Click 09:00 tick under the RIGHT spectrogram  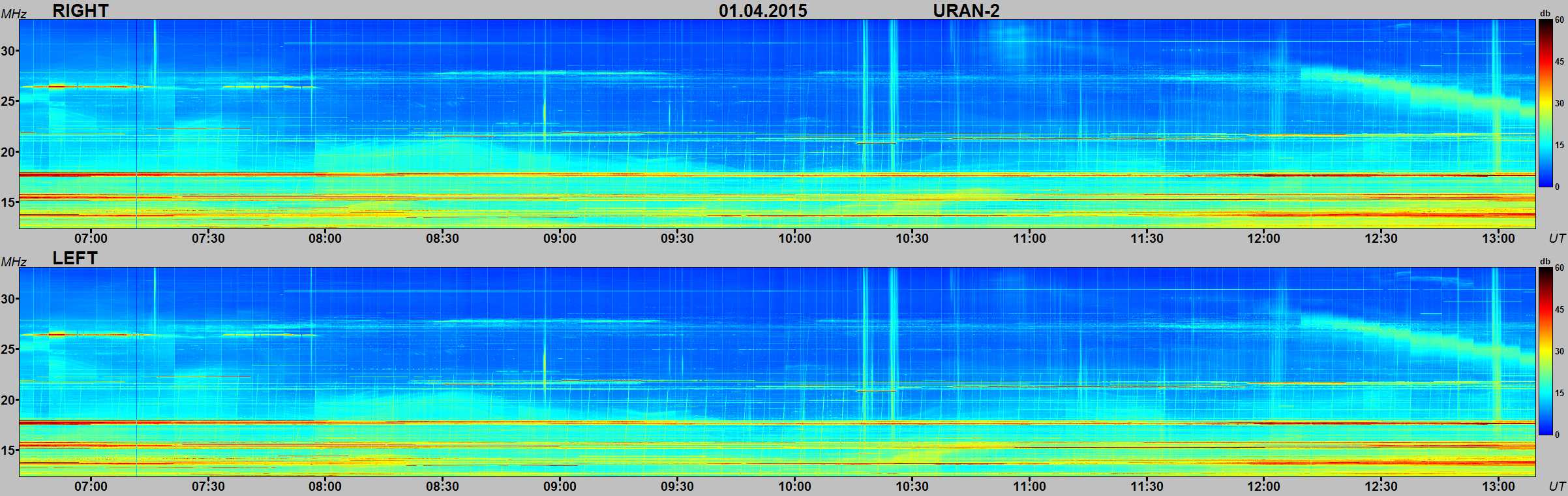coord(560,238)
